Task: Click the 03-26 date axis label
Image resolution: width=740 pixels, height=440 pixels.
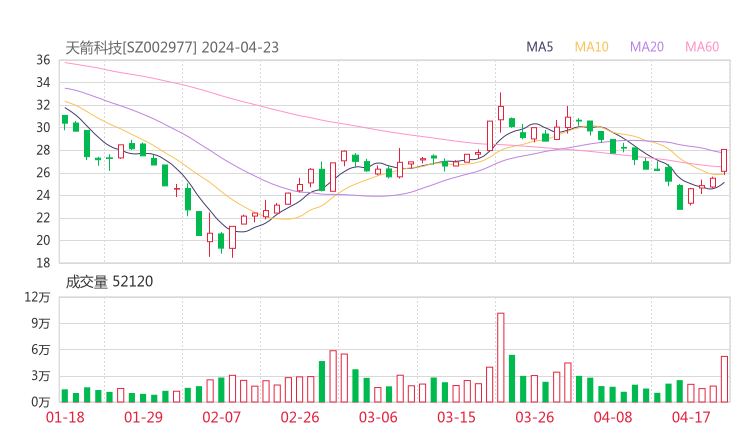Action: pos(534,417)
